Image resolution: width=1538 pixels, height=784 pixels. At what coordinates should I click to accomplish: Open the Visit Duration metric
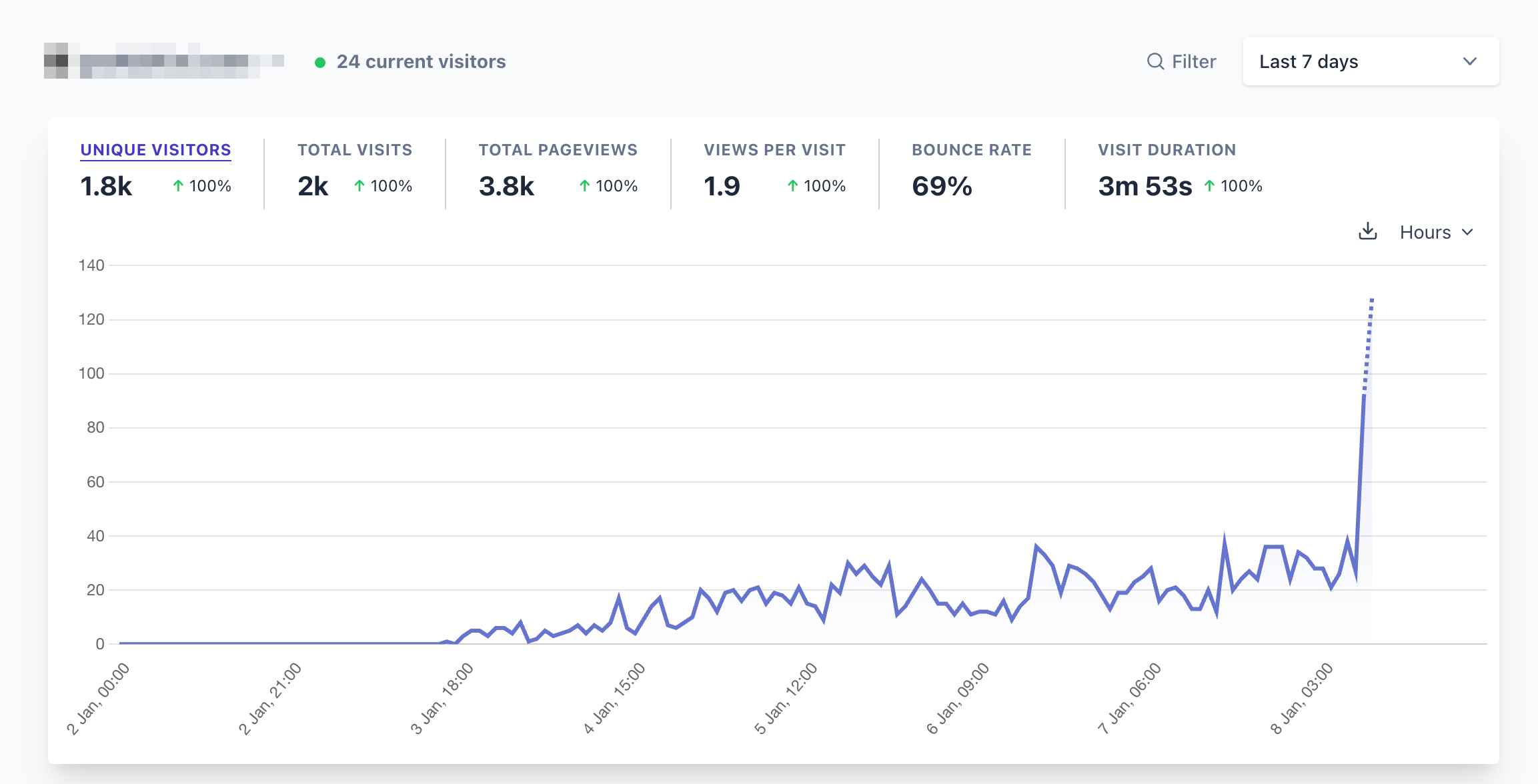point(1167,150)
